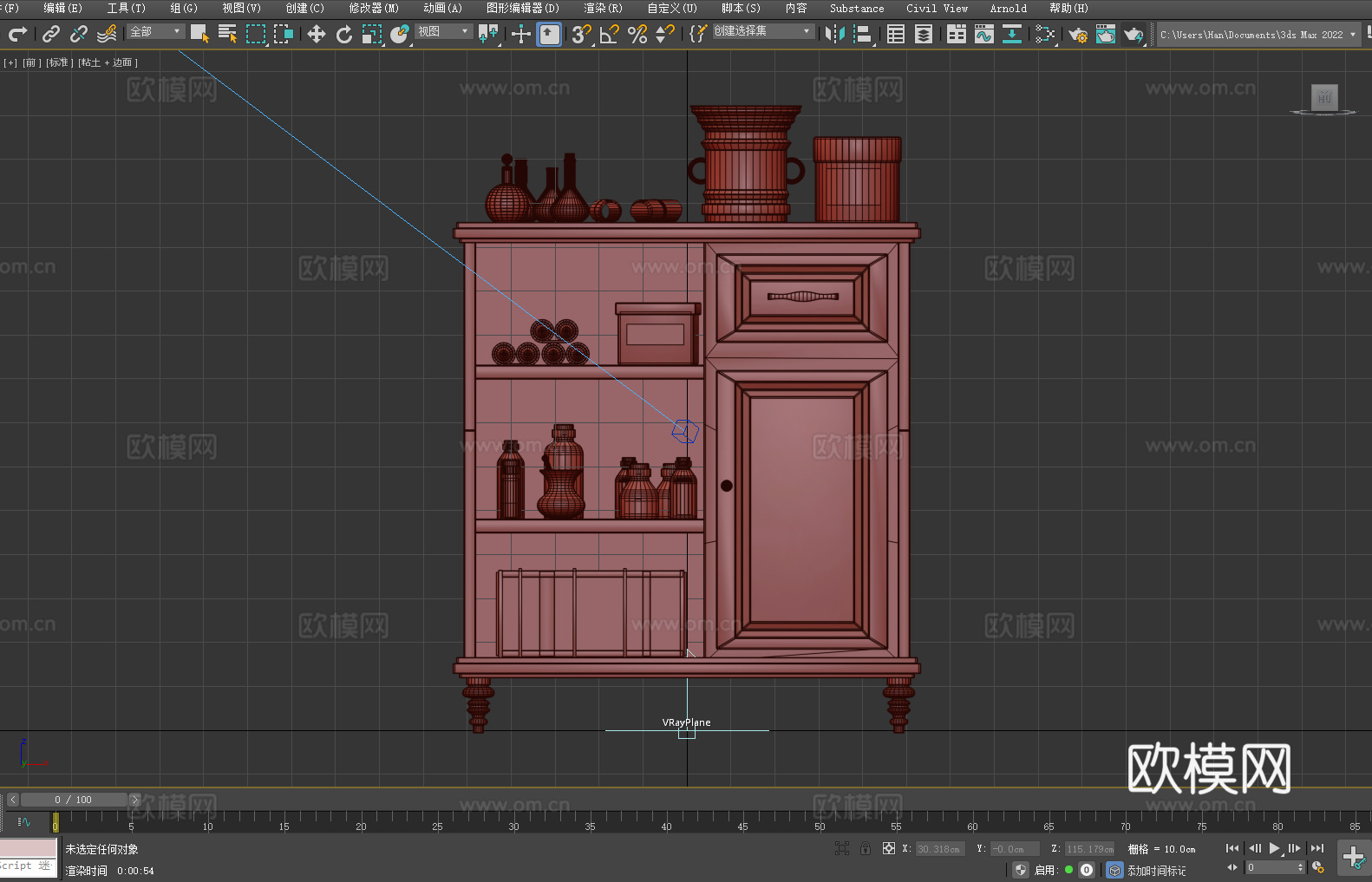Click the teal download-arrow toolbar icon
Viewport: 1372px width, 882px height.
coord(1012,34)
